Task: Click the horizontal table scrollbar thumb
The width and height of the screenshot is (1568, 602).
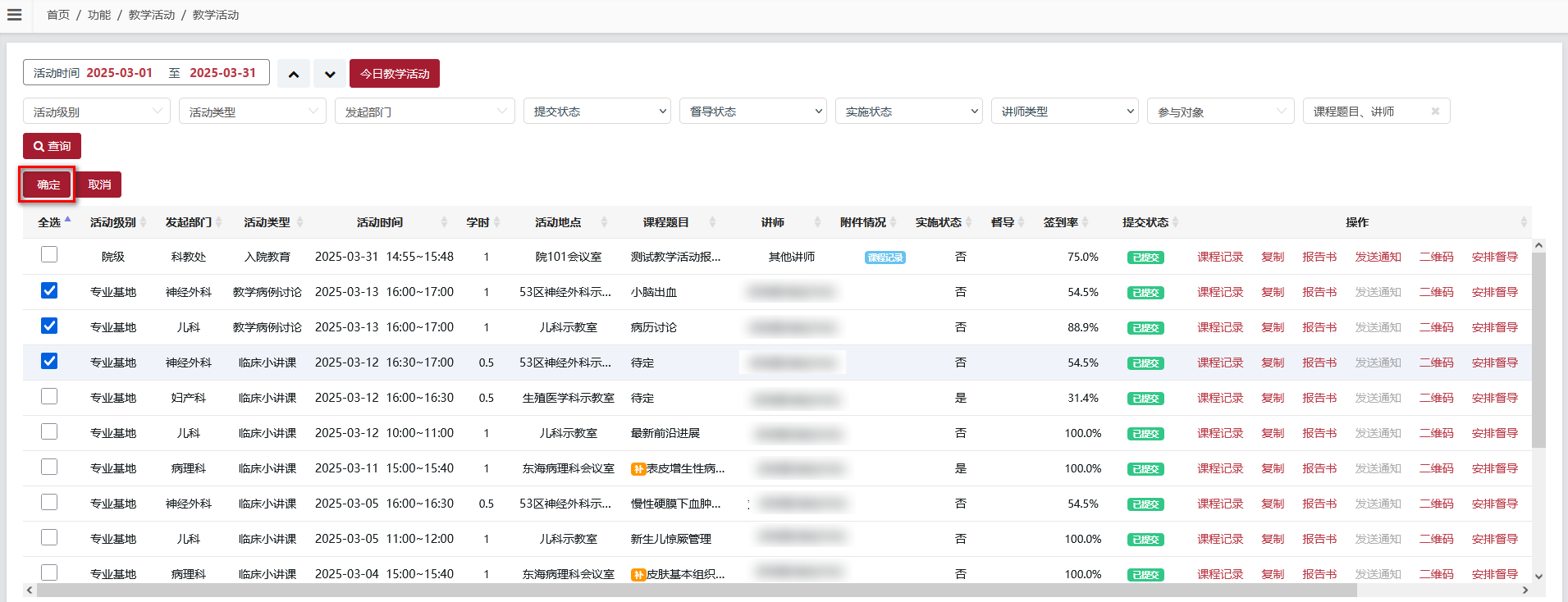Action: pos(697,591)
